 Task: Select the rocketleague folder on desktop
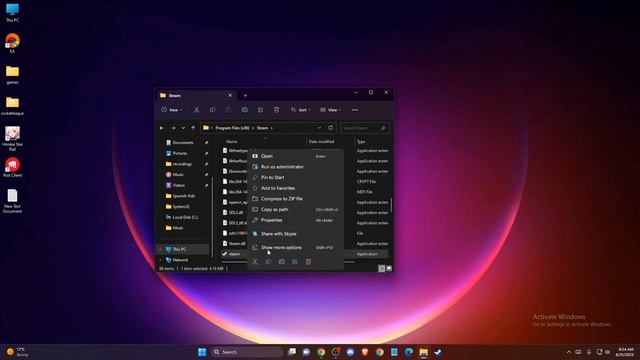[12, 106]
